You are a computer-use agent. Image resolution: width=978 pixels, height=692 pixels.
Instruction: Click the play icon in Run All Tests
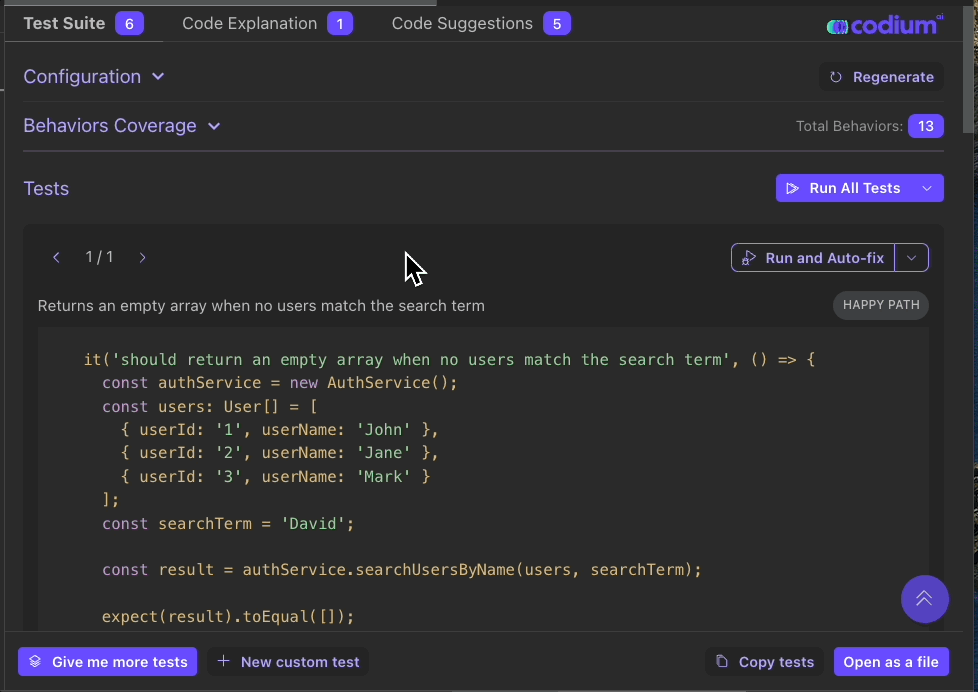[792, 188]
